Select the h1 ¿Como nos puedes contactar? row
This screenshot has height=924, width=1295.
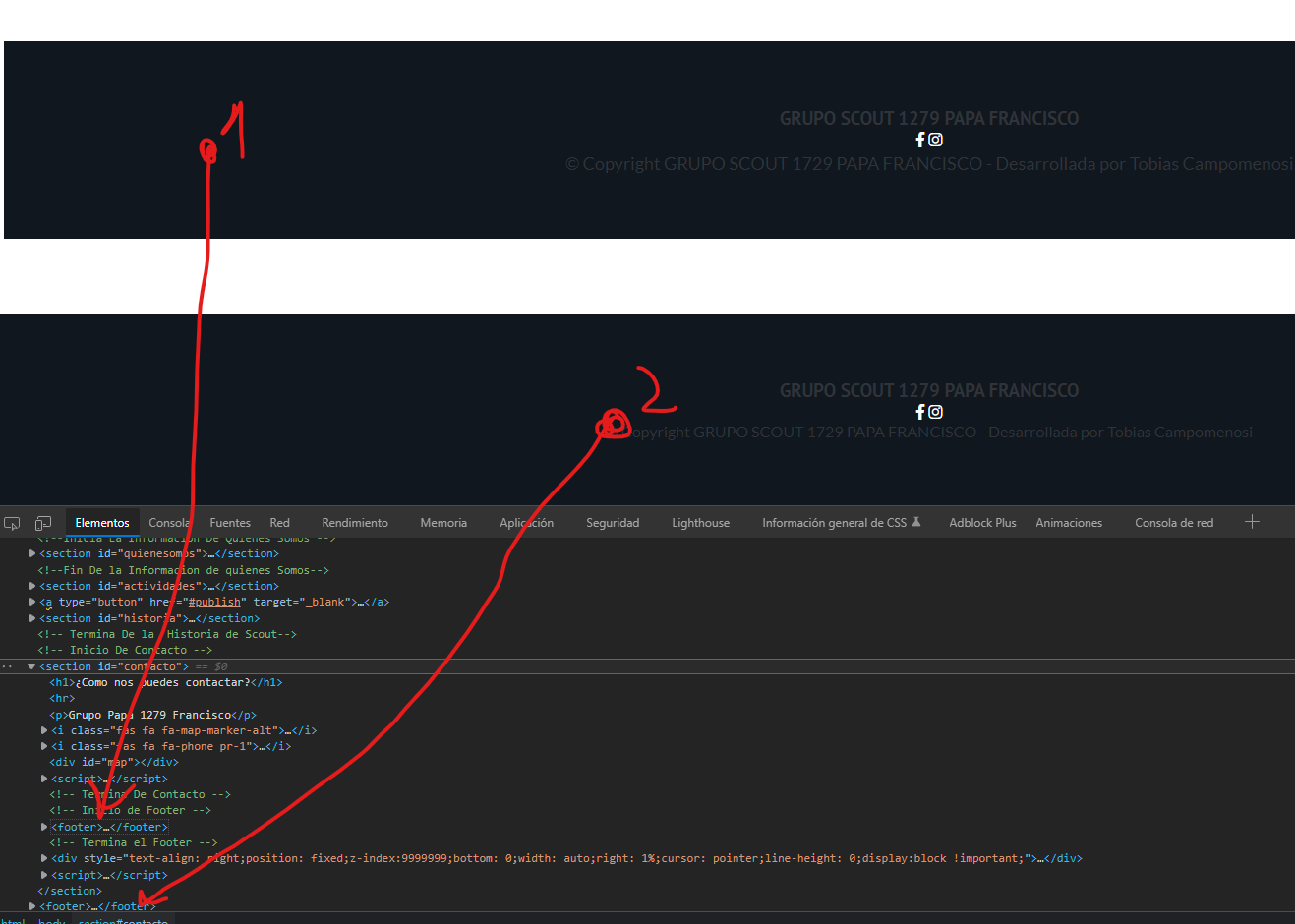pyautogui.click(x=166, y=682)
